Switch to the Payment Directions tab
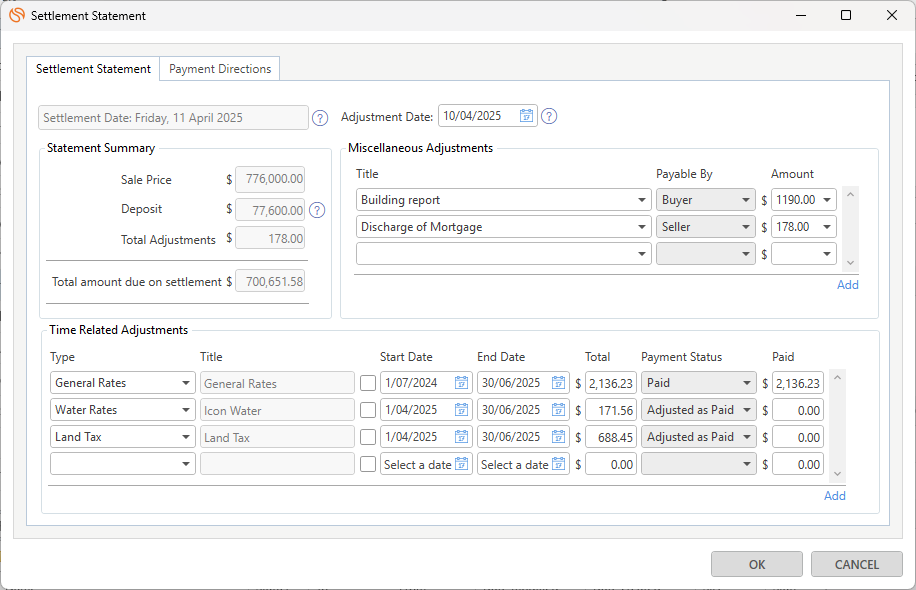 (x=220, y=69)
